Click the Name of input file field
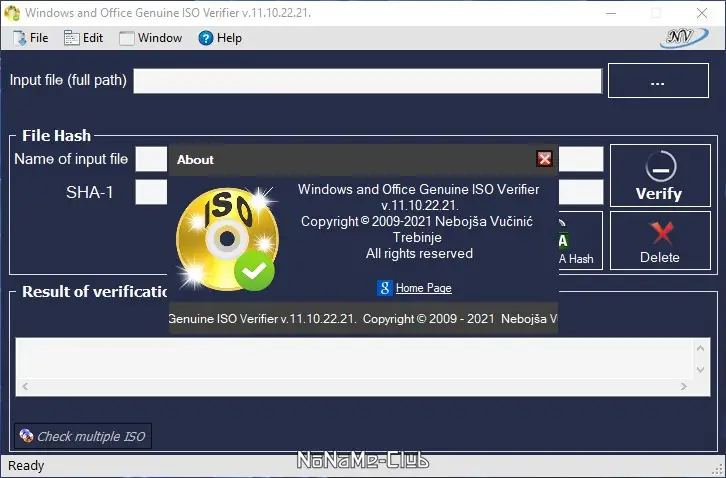 tap(151, 159)
